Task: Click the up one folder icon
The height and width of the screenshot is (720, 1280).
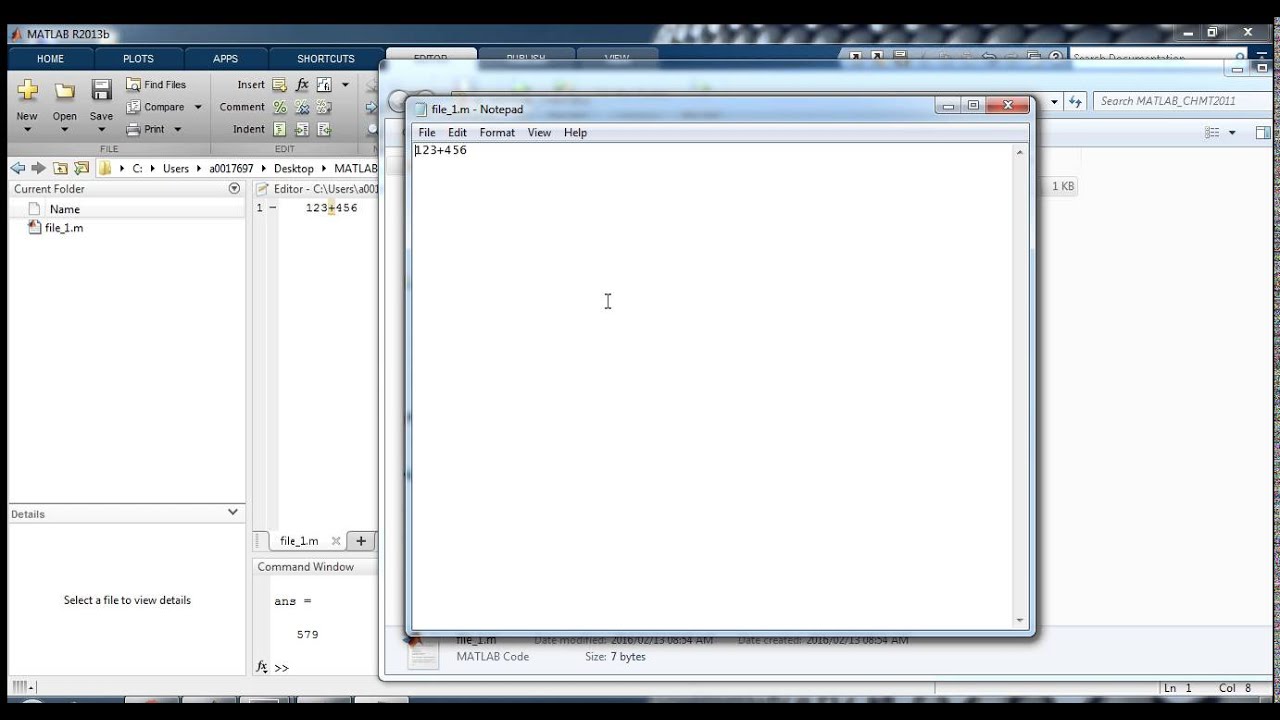Action: pos(60,168)
